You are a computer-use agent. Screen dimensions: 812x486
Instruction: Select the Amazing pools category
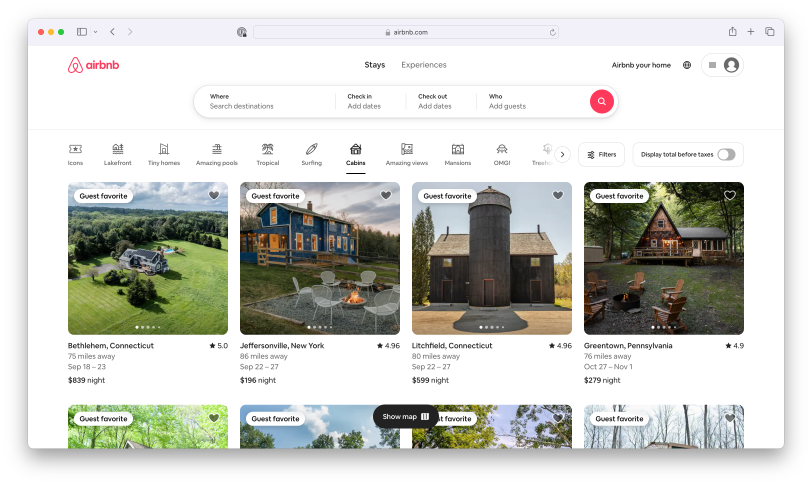pyautogui.click(x=216, y=154)
